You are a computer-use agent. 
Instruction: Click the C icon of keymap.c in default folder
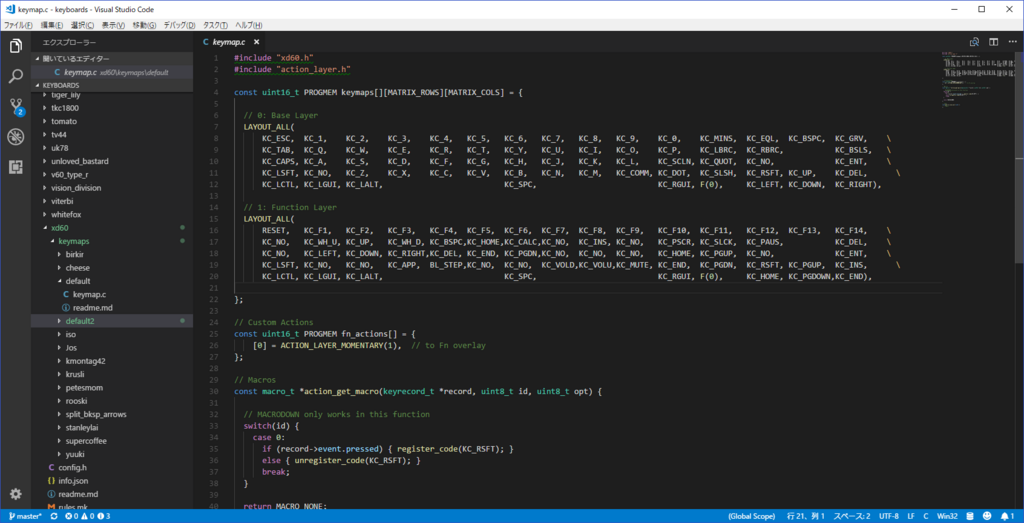66,294
